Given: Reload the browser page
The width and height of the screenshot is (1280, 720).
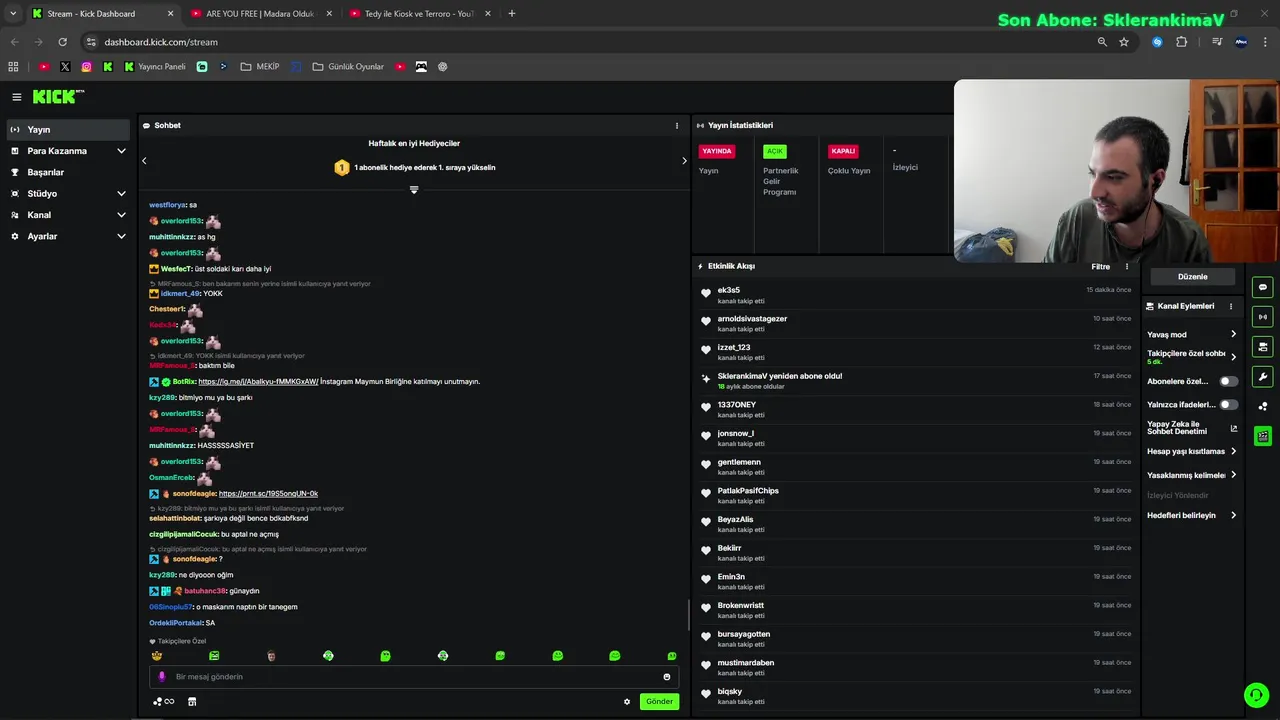Looking at the screenshot, I should coord(62,42).
